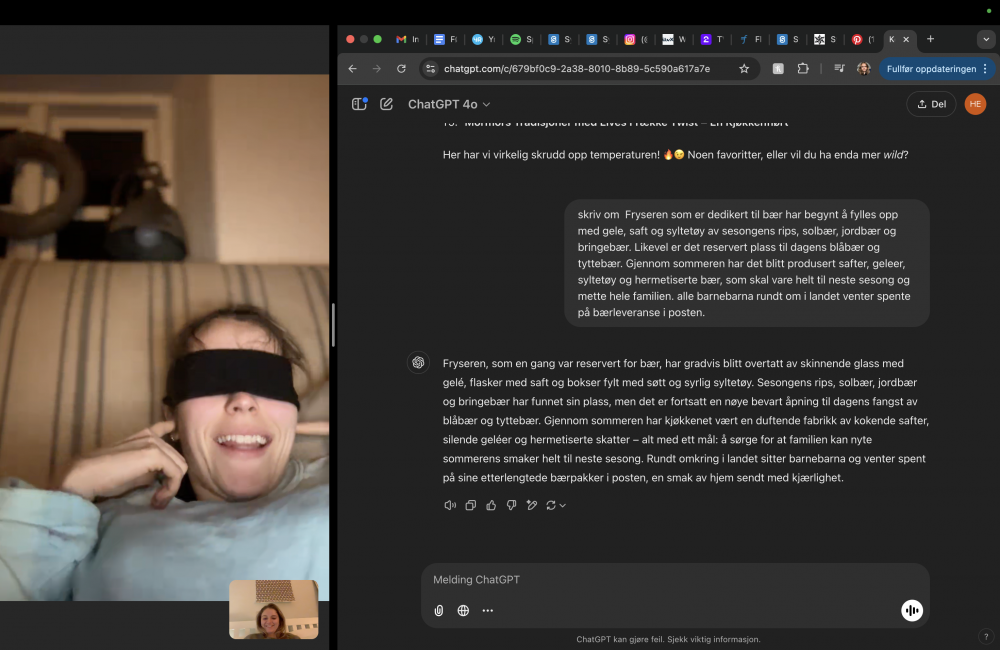Switch to the Spotify browser tab
This screenshot has width=1000, height=650.
[x=521, y=40]
